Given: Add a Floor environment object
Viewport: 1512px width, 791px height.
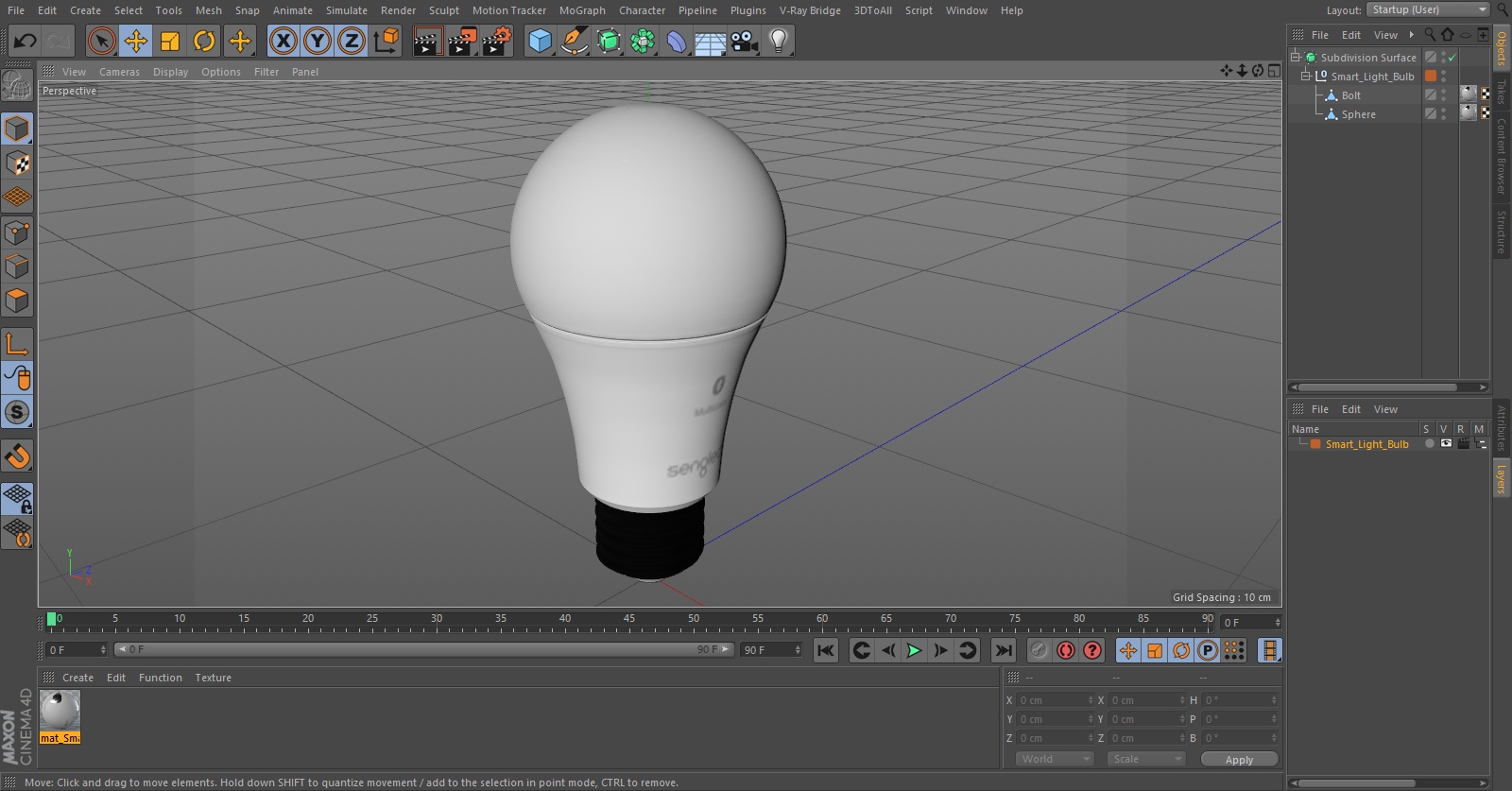Looking at the screenshot, I should click(710, 41).
